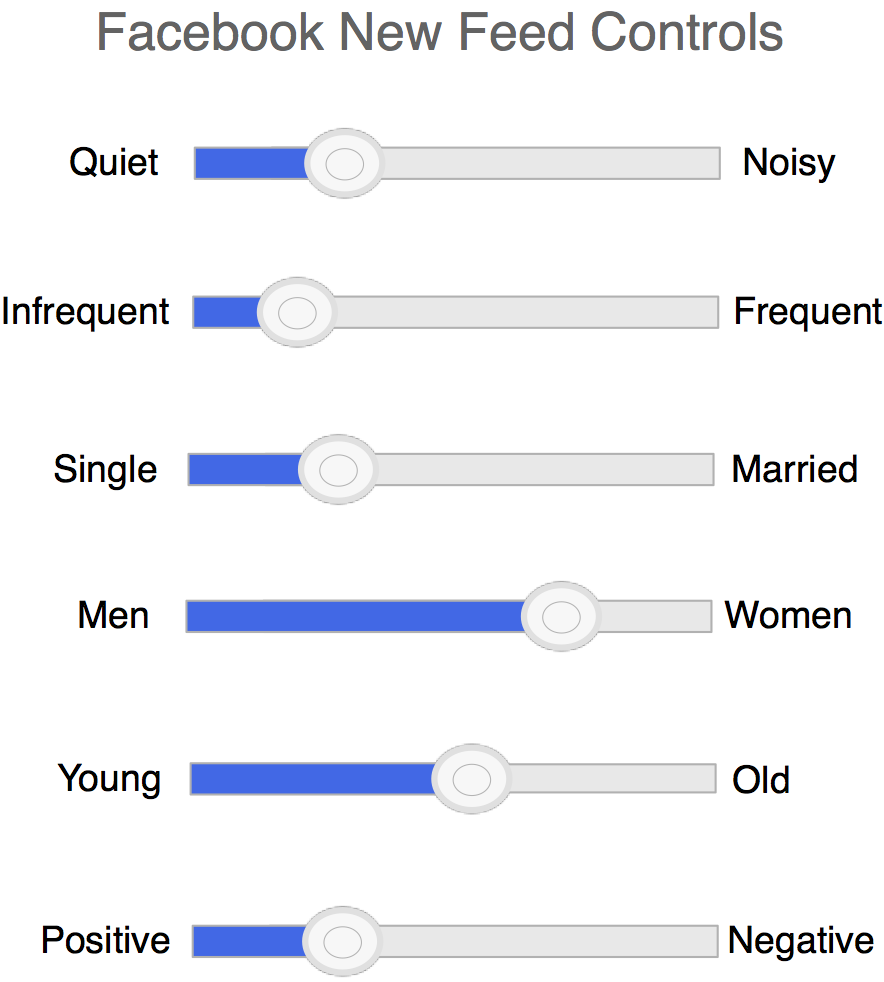Click the Married label
This screenshot has height=982, width=884.
pos(794,469)
